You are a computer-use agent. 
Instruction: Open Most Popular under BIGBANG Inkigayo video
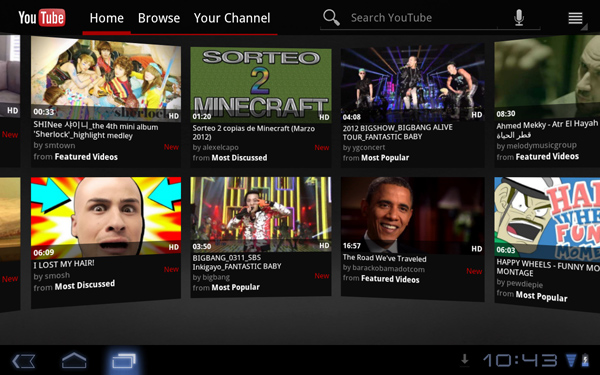tap(235, 287)
